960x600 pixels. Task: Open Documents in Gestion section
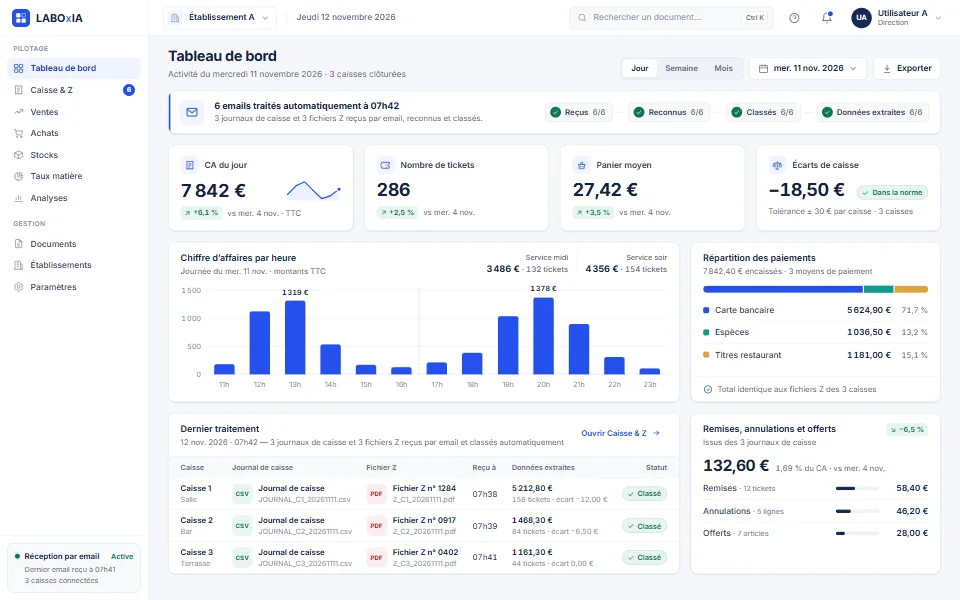pyautogui.click(x=74, y=244)
